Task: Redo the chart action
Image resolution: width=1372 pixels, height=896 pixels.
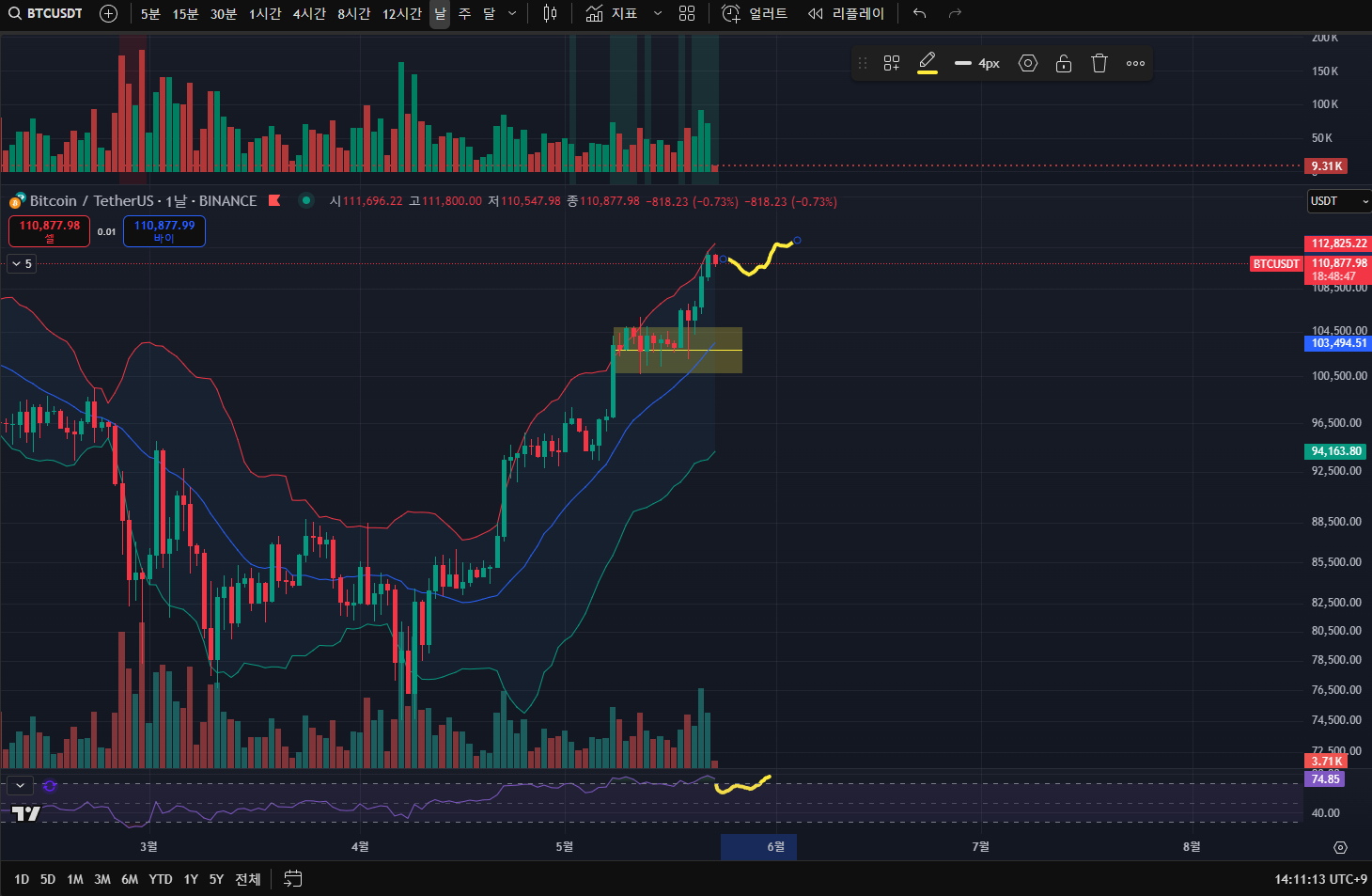Action: (x=956, y=13)
